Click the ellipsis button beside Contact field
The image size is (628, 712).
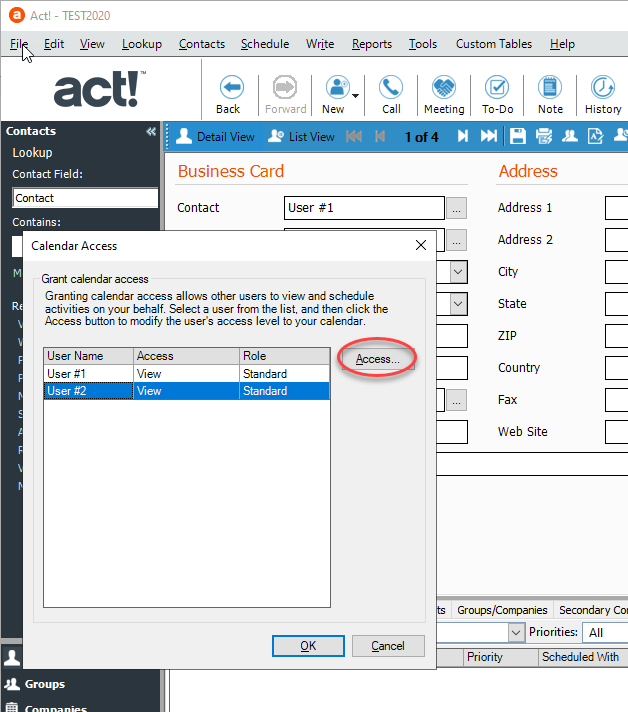pos(456,208)
